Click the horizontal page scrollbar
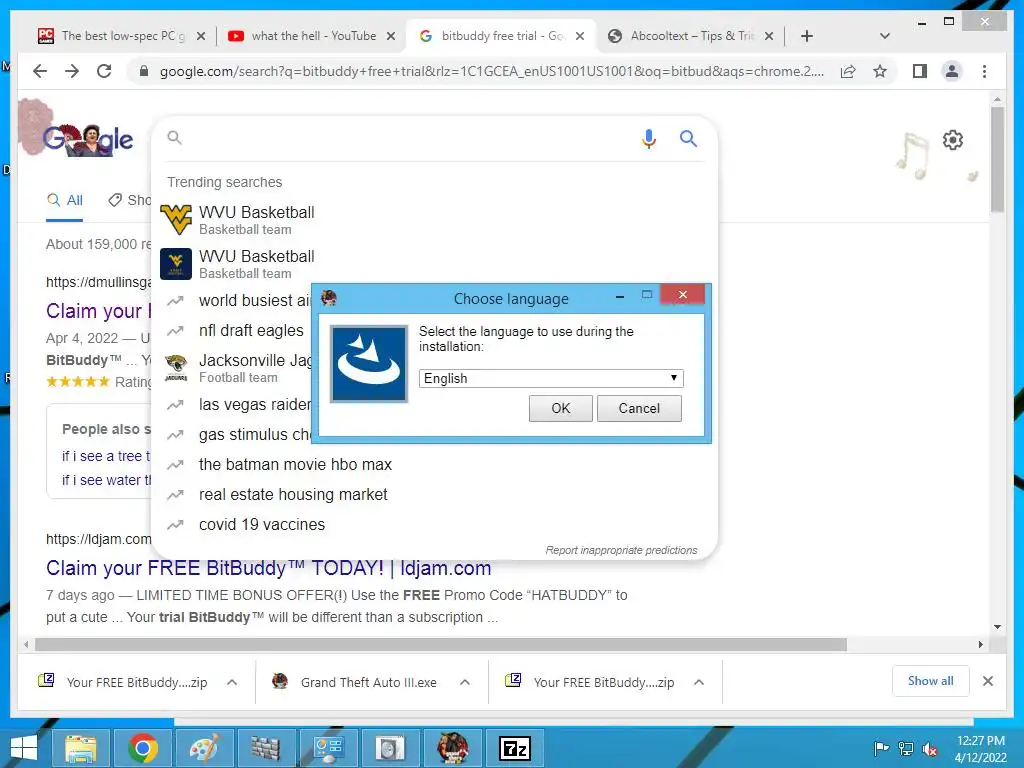1024x768 pixels. 441,645
